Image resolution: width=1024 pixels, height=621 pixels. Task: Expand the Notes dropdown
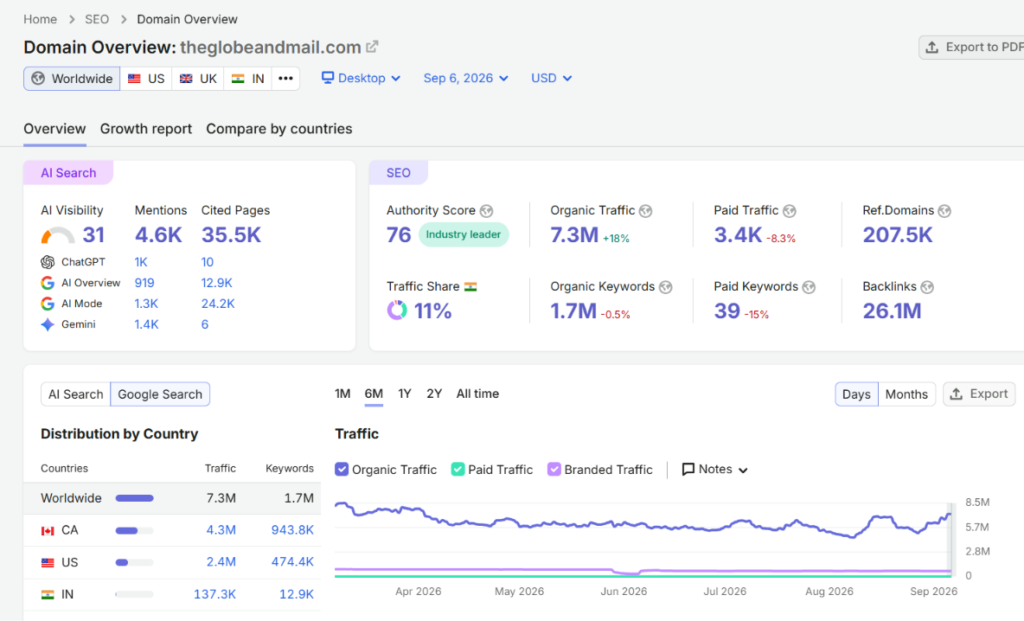tap(714, 470)
